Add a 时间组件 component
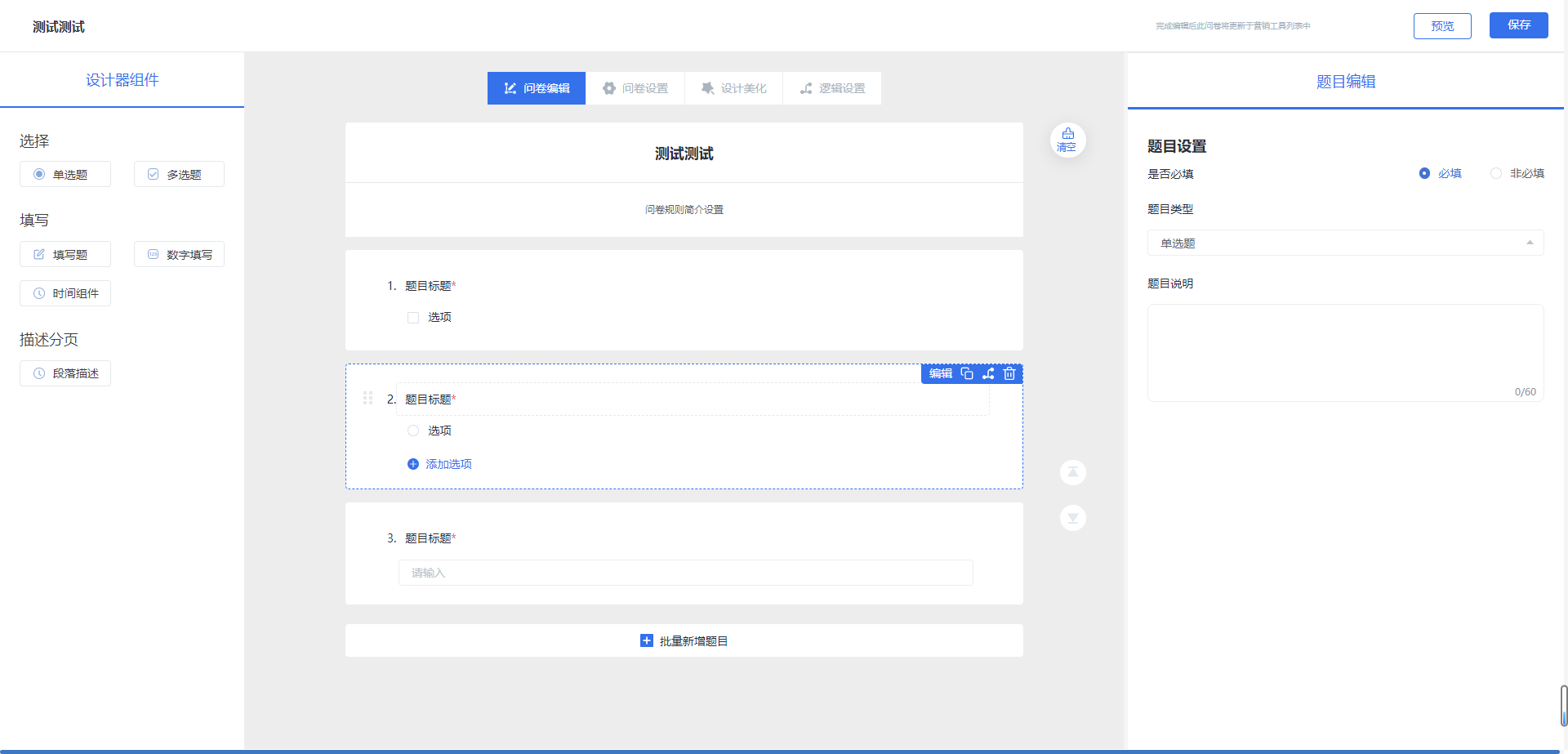The image size is (1568, 754). tap(65, 293)
